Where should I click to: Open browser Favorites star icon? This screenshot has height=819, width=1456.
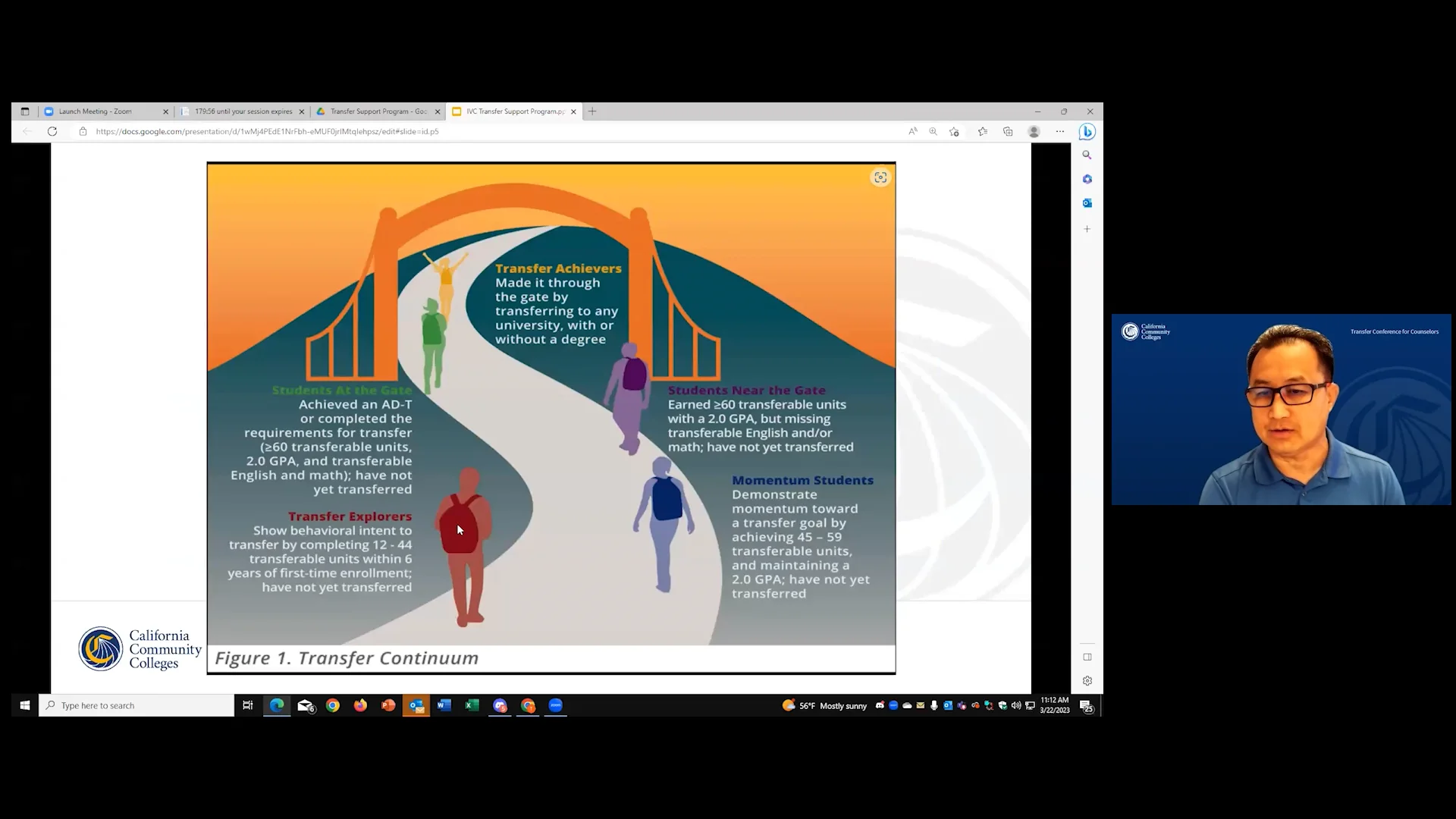[982, 131]
